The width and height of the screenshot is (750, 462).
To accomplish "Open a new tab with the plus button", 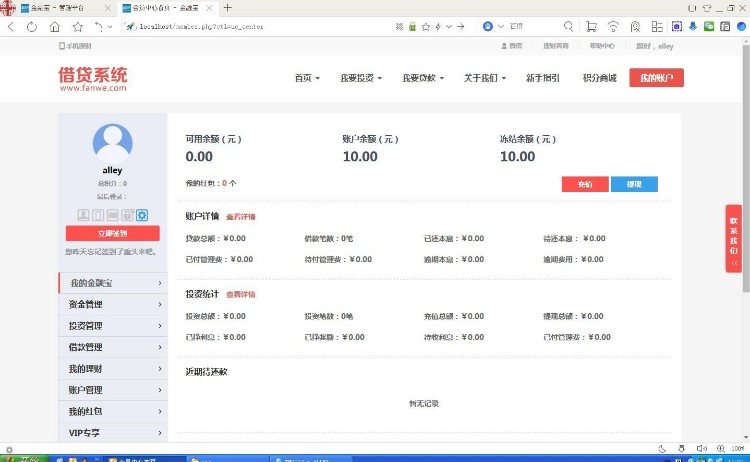I will coord(228,8).
